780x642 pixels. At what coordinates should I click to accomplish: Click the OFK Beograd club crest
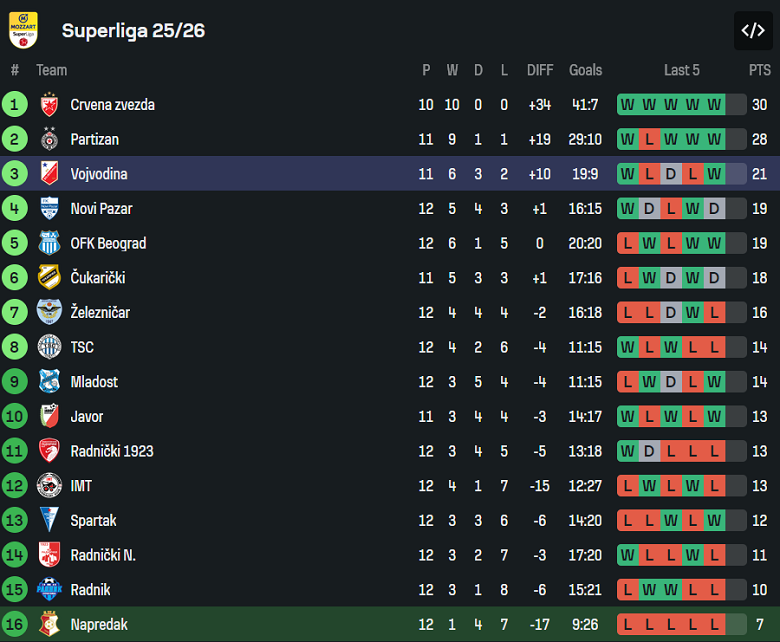(x=49, y=243)
